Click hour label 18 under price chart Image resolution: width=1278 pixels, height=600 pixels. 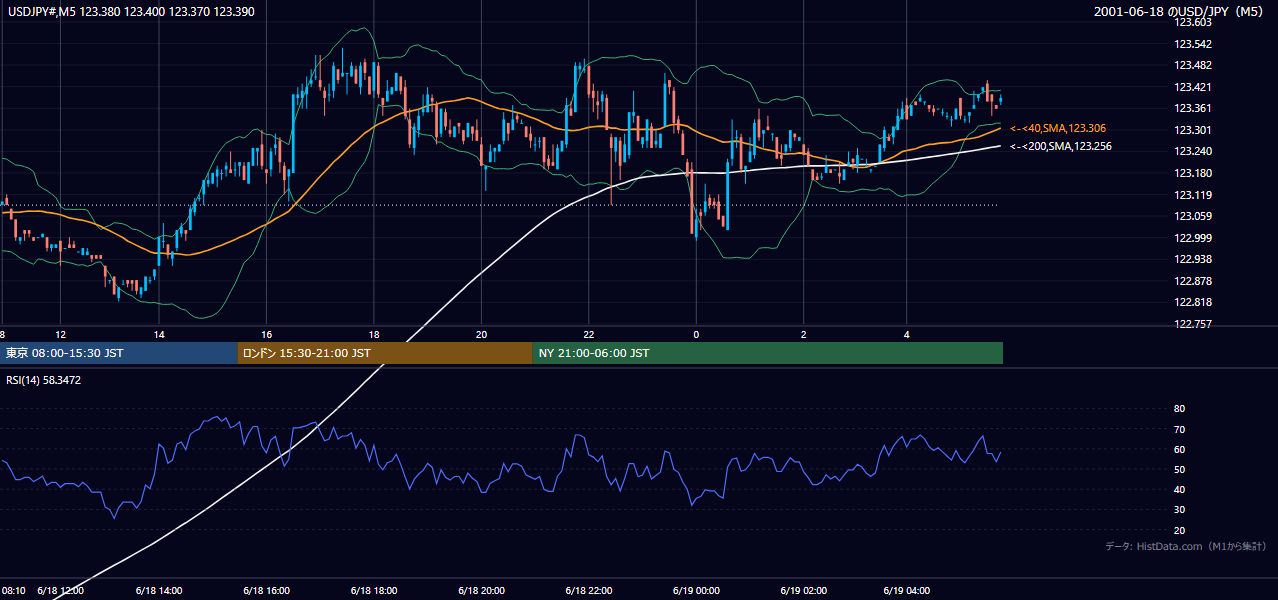(374, 334)
